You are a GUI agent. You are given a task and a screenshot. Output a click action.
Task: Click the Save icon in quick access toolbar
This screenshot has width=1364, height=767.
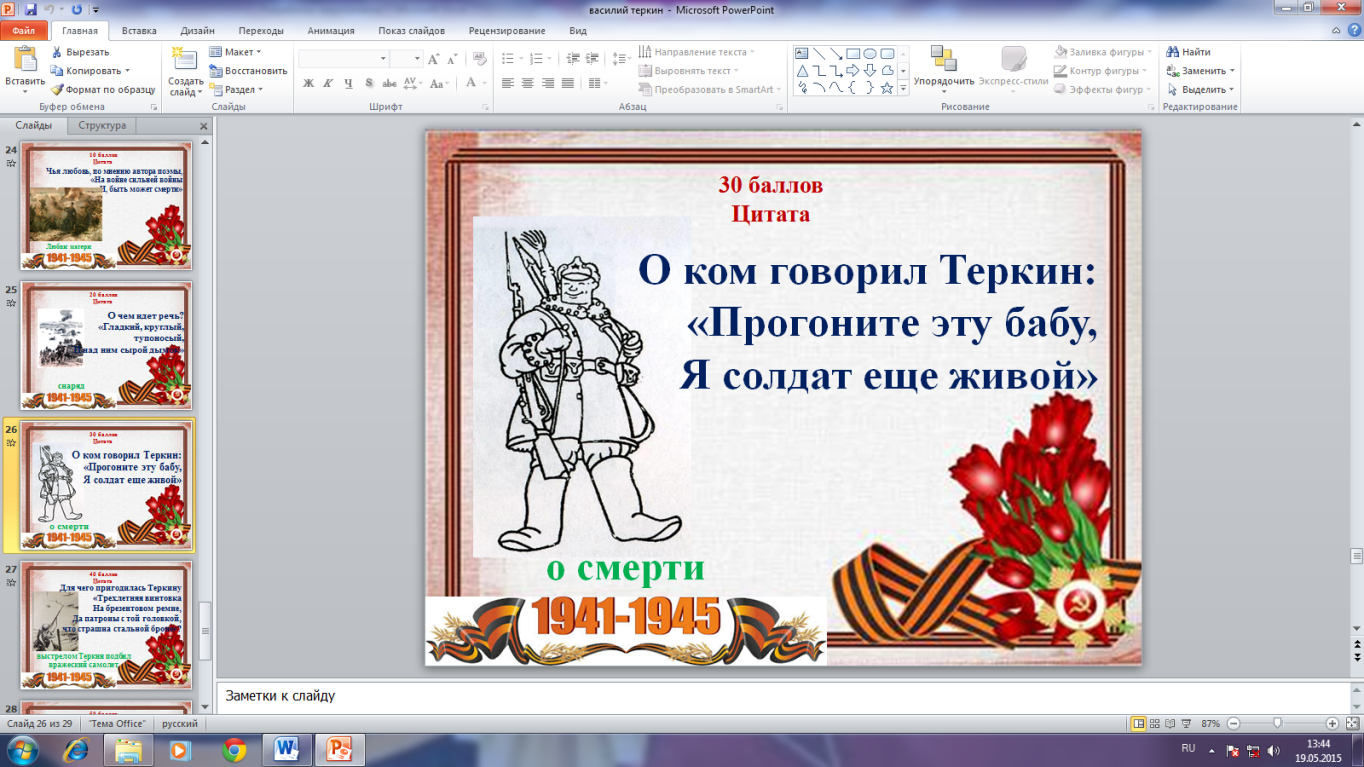[31, 9]
